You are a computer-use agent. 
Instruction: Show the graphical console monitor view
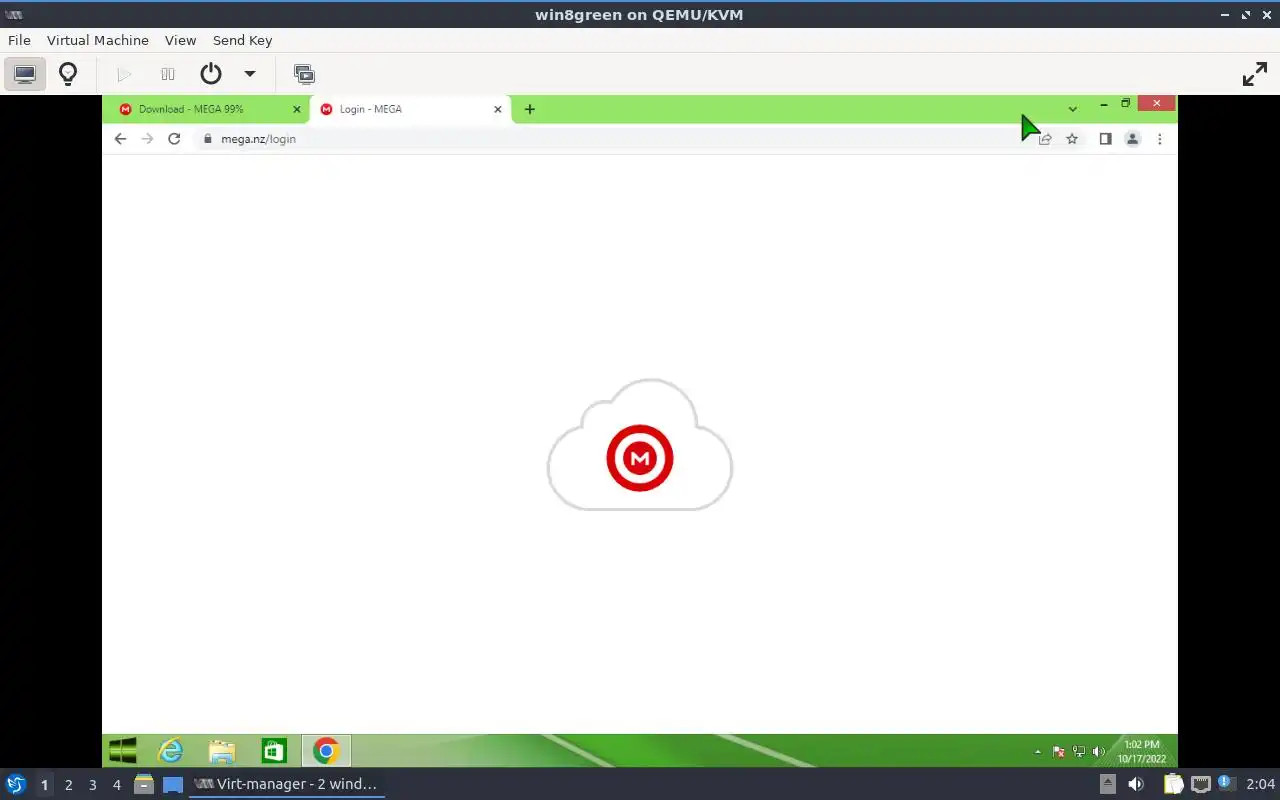tap(25, 74)
